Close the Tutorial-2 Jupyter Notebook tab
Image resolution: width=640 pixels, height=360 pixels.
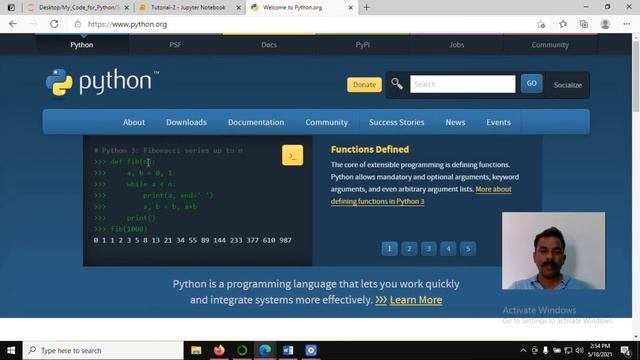click(x=239, y=7)
